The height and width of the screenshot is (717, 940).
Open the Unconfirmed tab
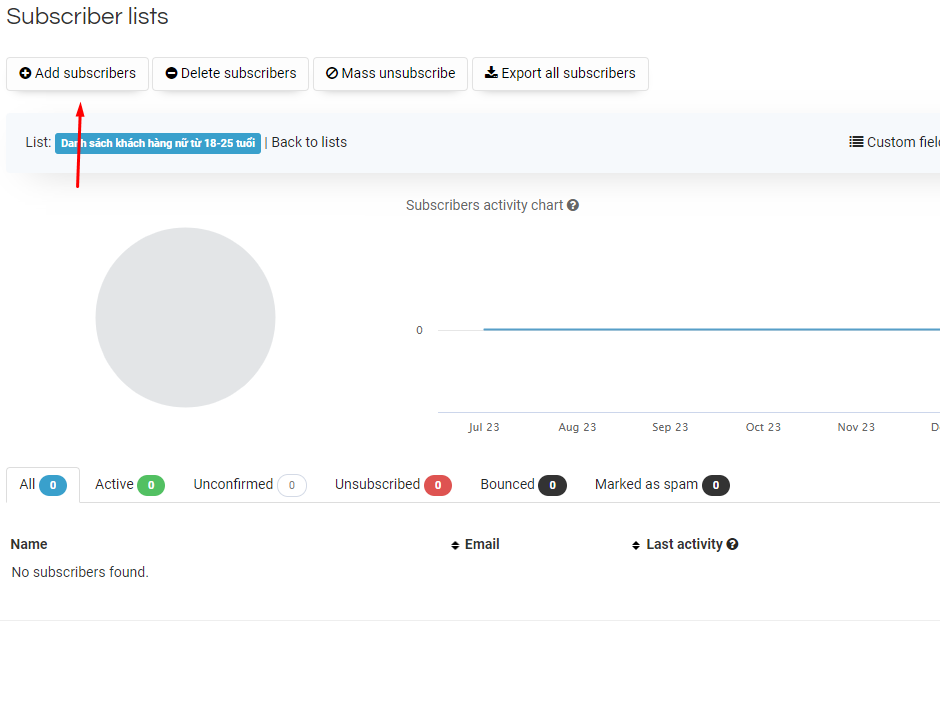click(249, 485)
